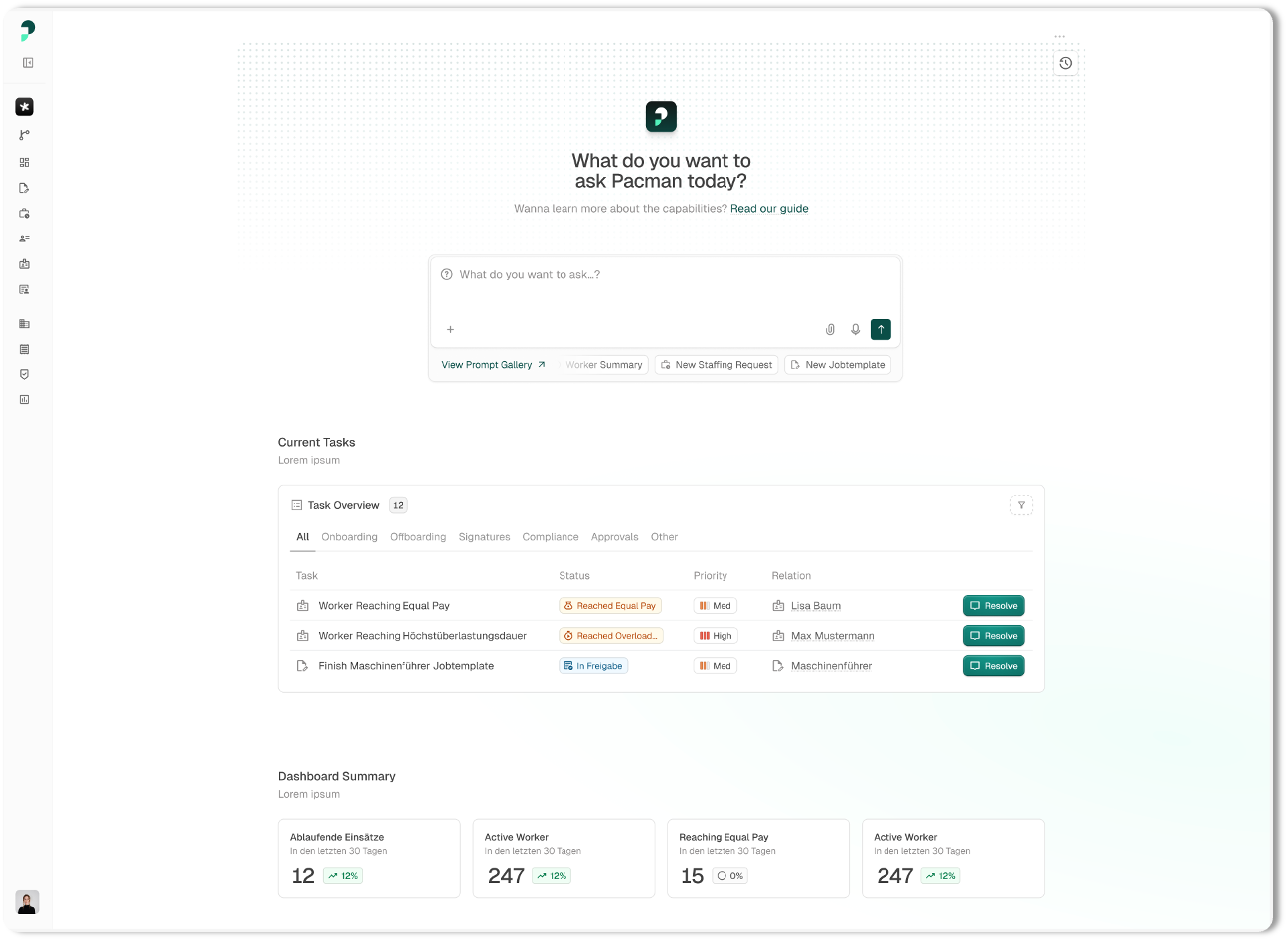1288x940 pixels.
Task: Click the Status column header
Action: pyautogui.click(x=574, y=576)
